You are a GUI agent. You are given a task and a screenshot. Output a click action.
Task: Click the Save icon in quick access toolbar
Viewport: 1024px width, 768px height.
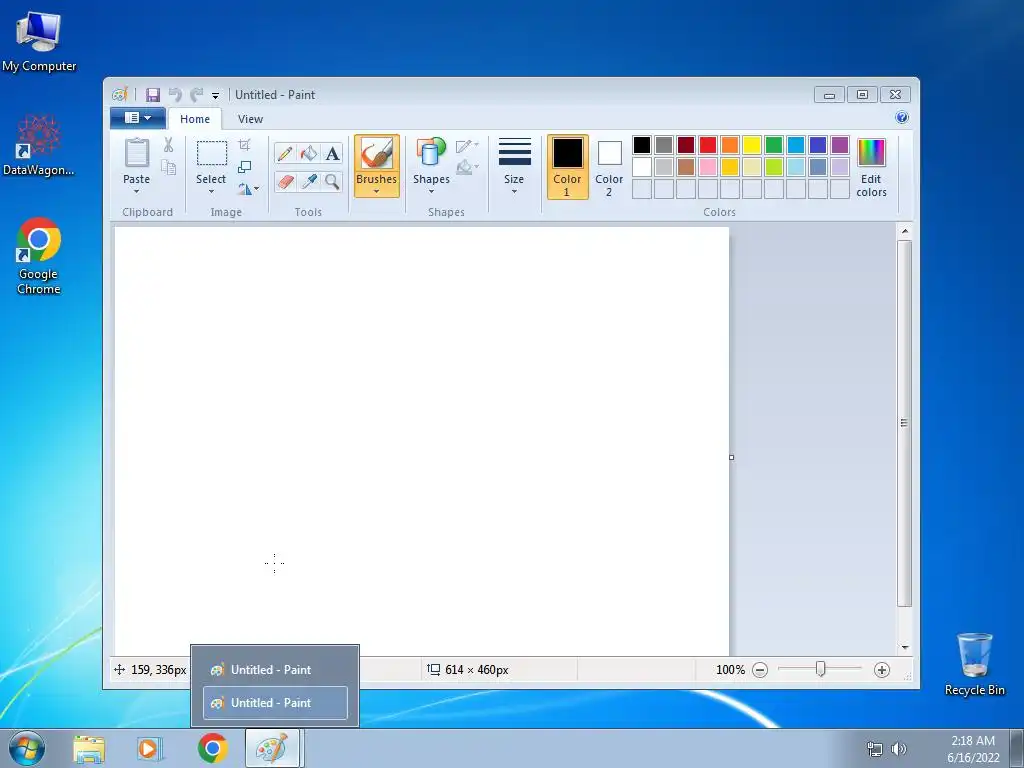point(153,95)
